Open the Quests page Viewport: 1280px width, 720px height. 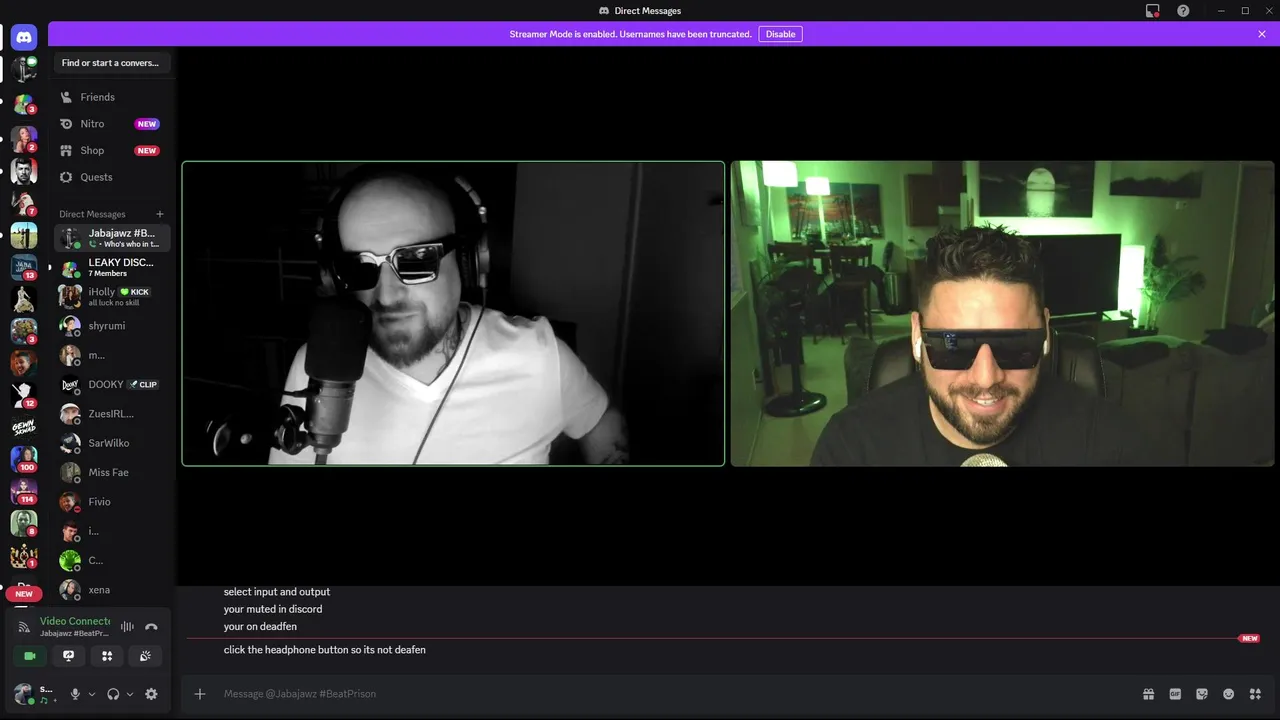pyautogui.click(x=112, y=177)
